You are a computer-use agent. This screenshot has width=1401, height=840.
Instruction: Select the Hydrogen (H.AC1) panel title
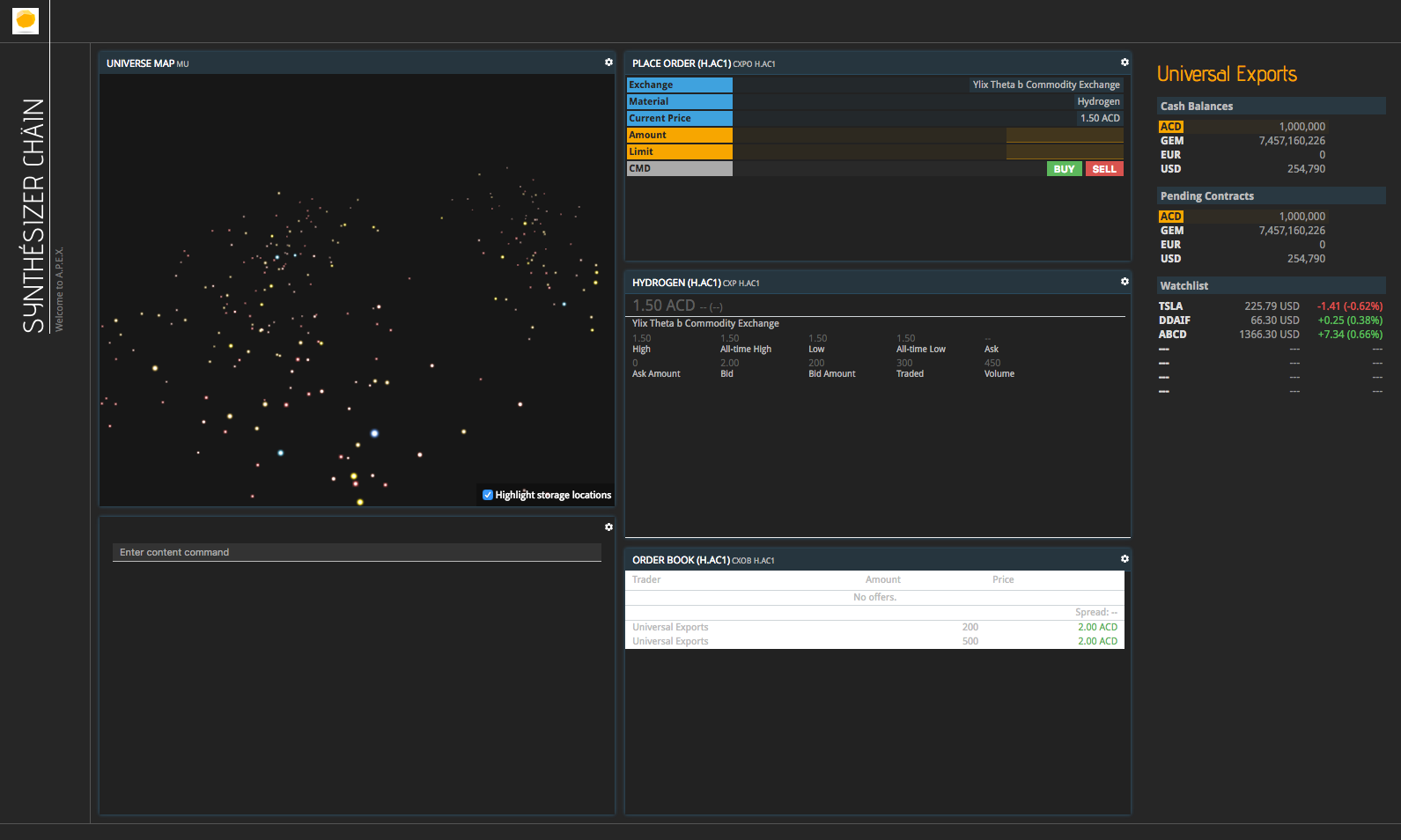[x=676, y=283]
